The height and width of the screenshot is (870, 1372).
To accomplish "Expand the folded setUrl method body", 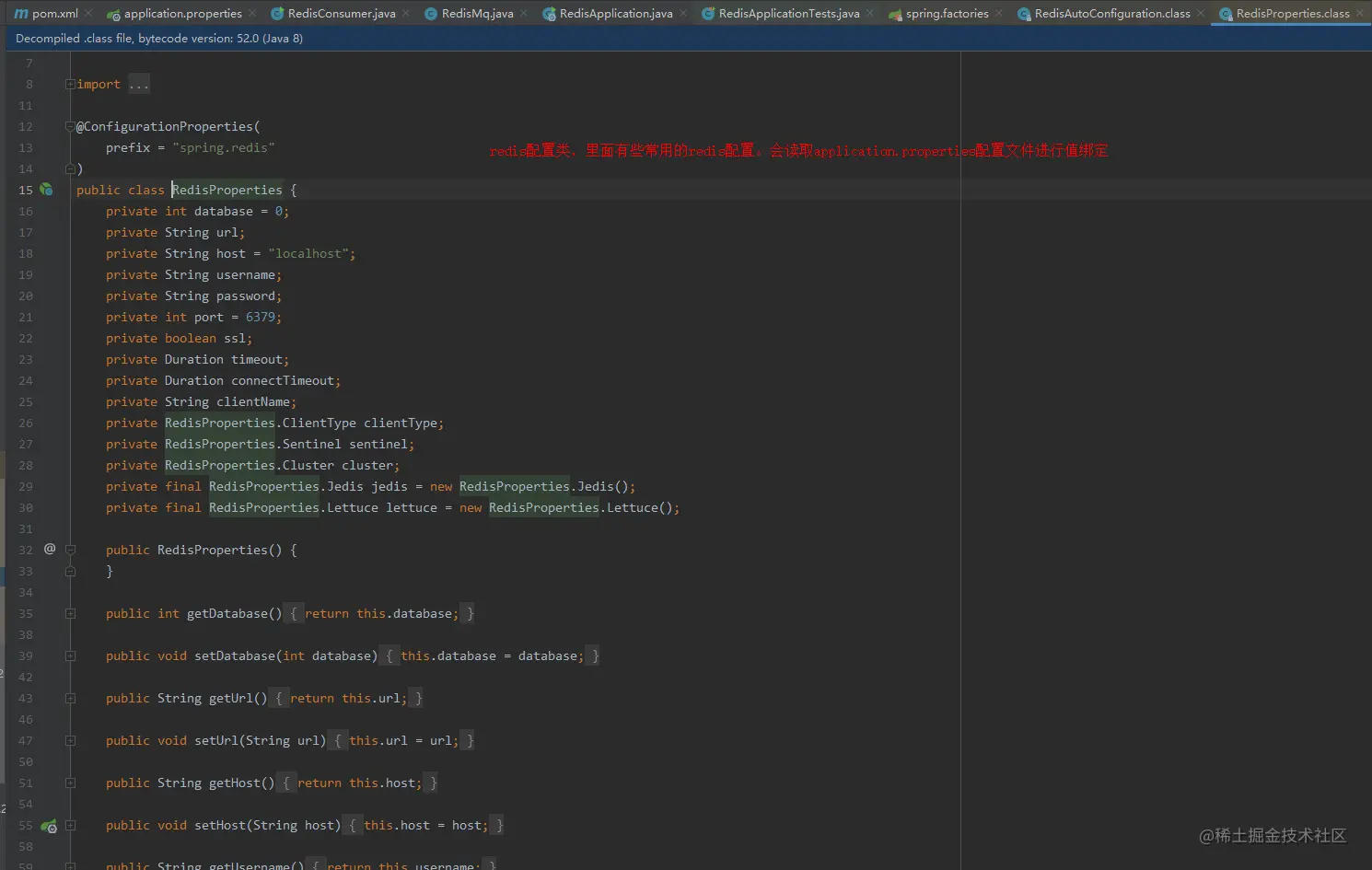I will pos(70,741).
